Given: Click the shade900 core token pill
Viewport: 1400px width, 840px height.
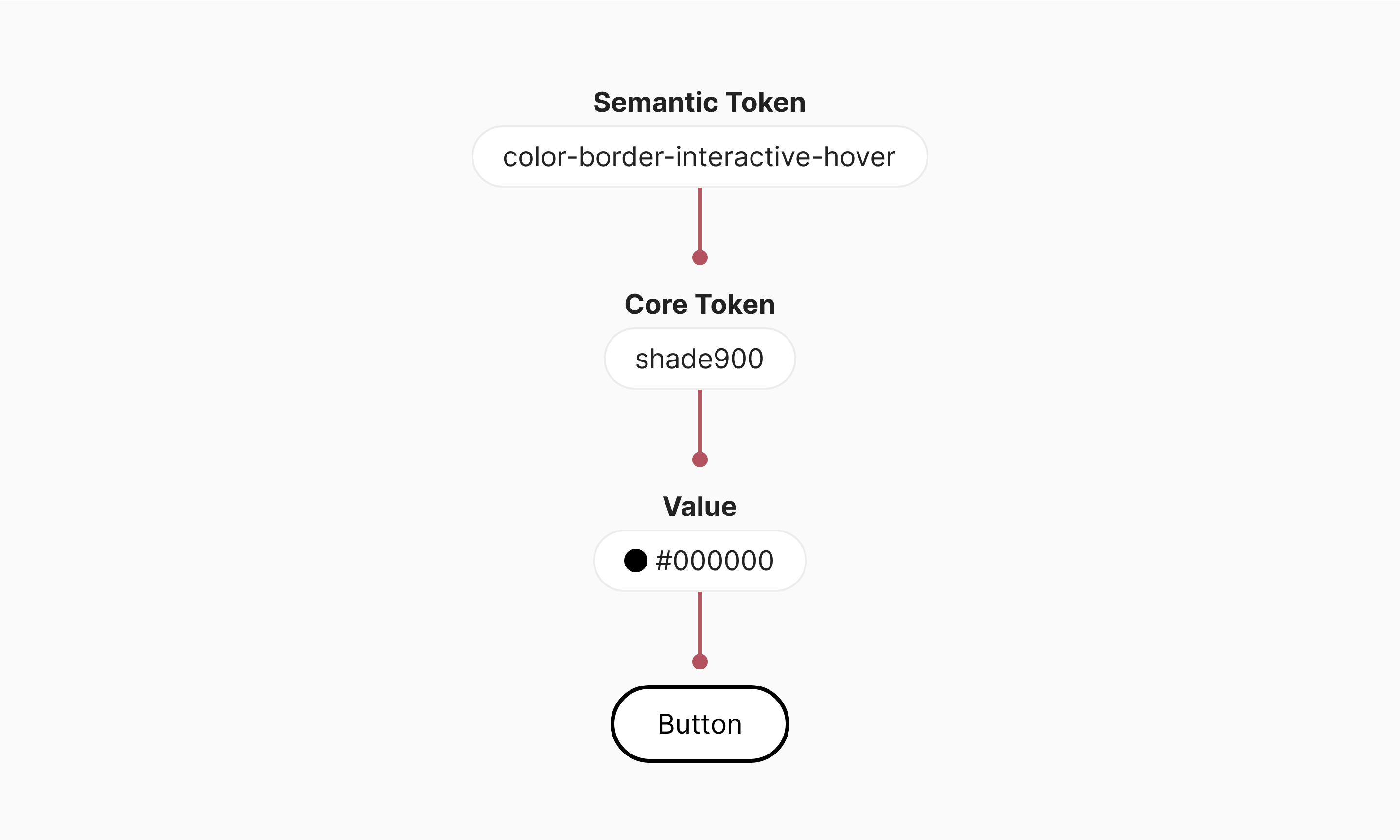Looking at the screenshot, I should 700,359.
